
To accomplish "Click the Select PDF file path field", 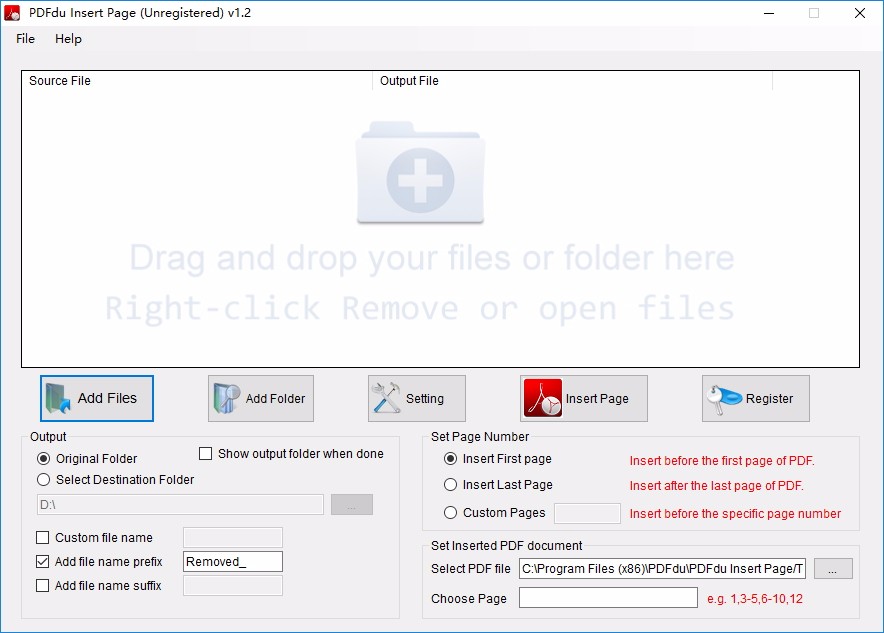I will tap(662, 568).
